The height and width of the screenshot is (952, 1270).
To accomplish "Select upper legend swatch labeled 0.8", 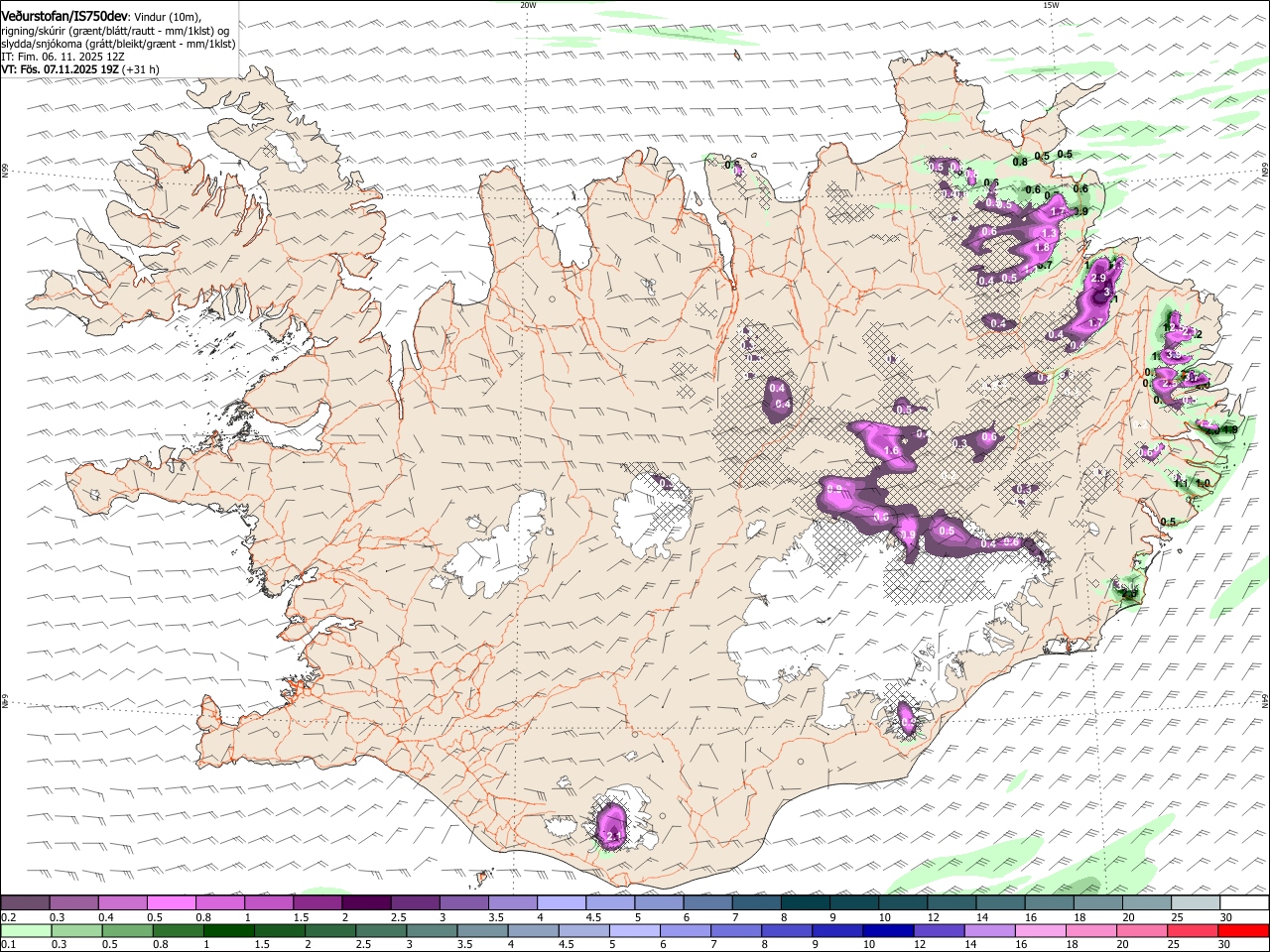I will tap(219, 902).
